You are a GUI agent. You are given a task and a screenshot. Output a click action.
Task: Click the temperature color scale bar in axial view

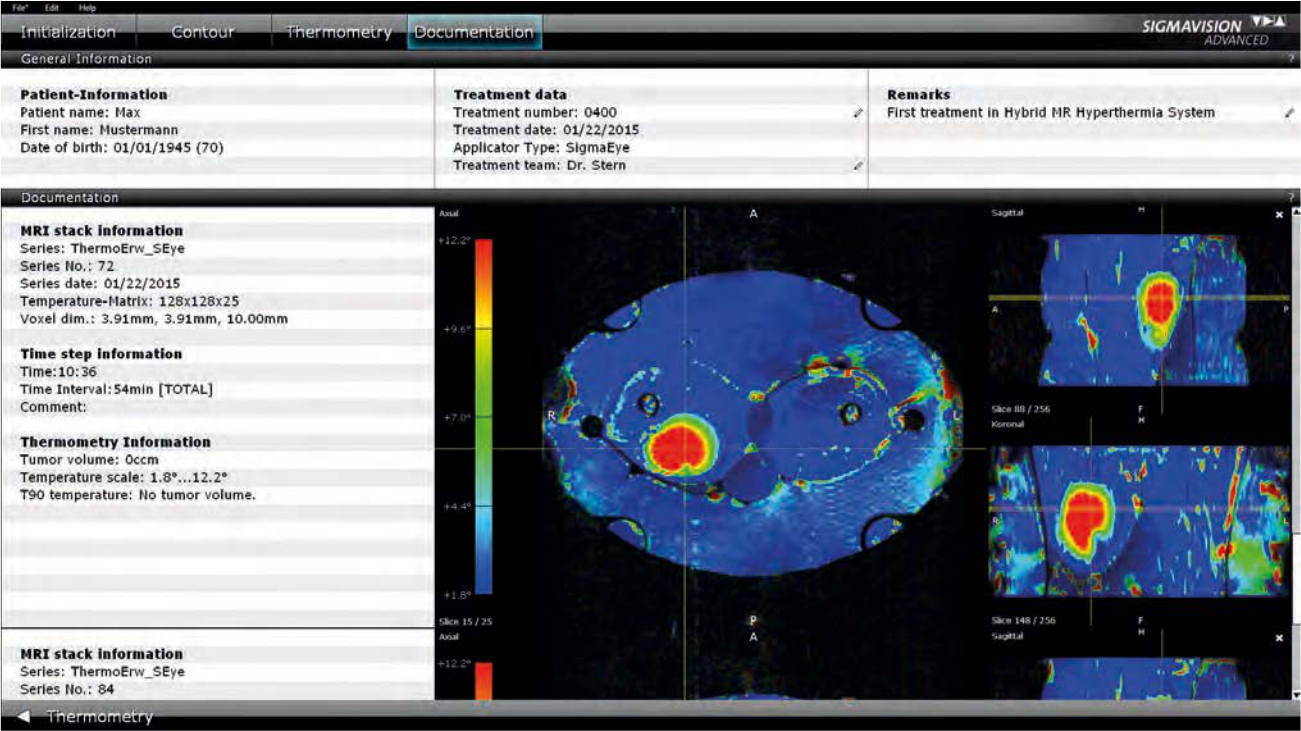[483, 417]
